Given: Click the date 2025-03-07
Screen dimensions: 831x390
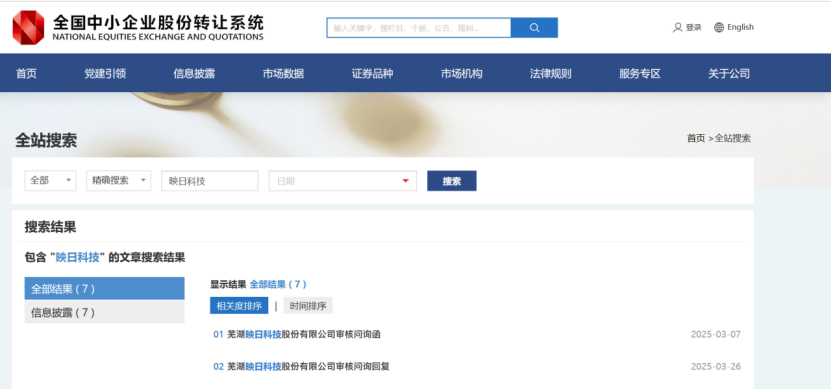Looking at the screenshot, I should pos(715,334).
